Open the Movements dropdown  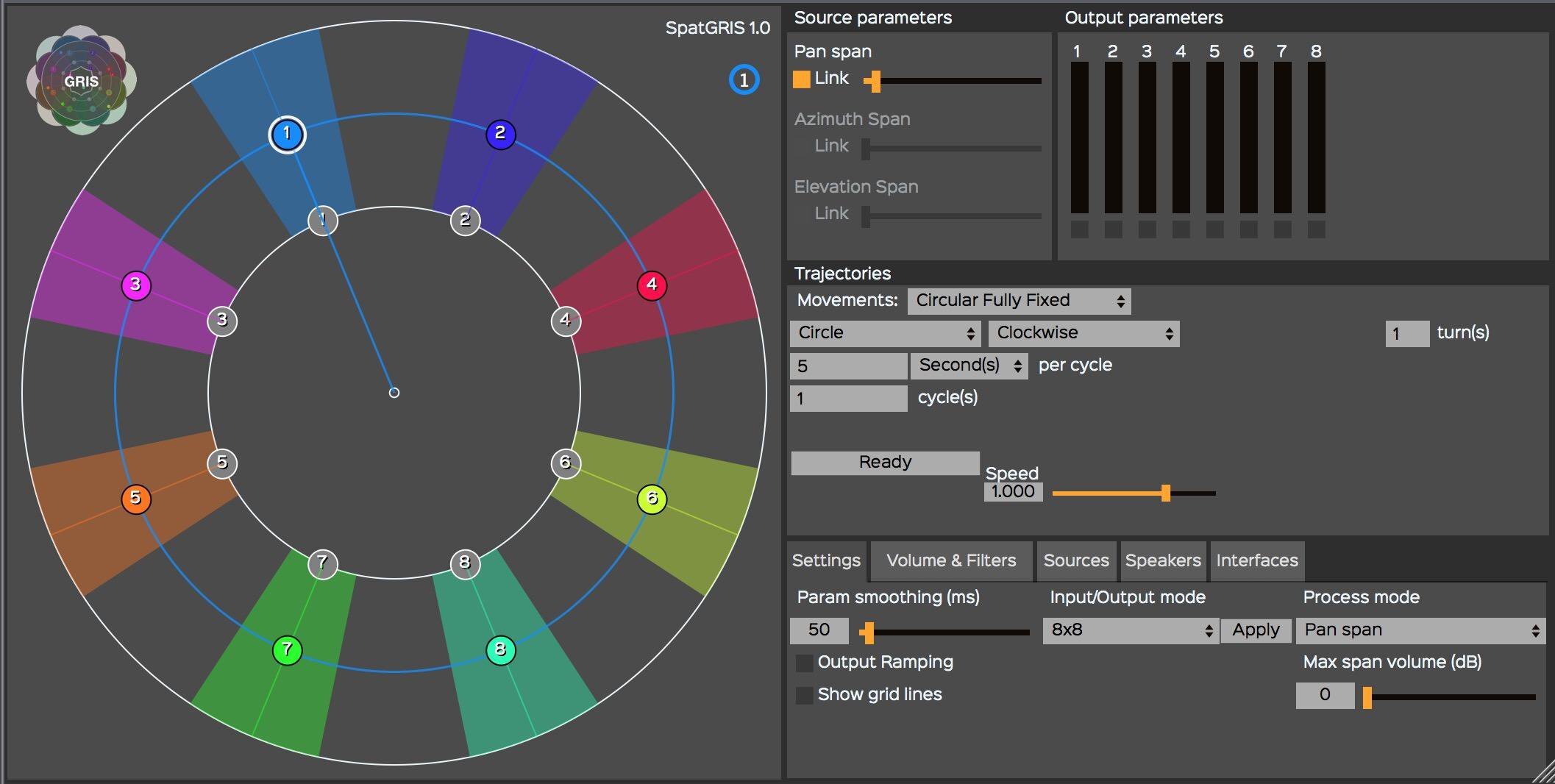pyautogui.click(x=1018, y=301)
